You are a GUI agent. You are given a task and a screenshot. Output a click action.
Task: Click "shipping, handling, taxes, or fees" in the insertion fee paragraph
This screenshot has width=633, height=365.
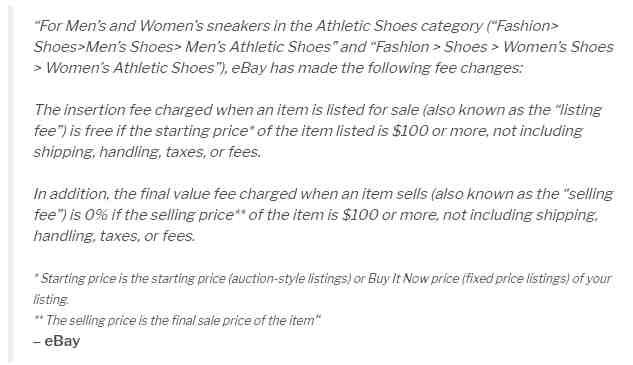[x=147, y=152]
